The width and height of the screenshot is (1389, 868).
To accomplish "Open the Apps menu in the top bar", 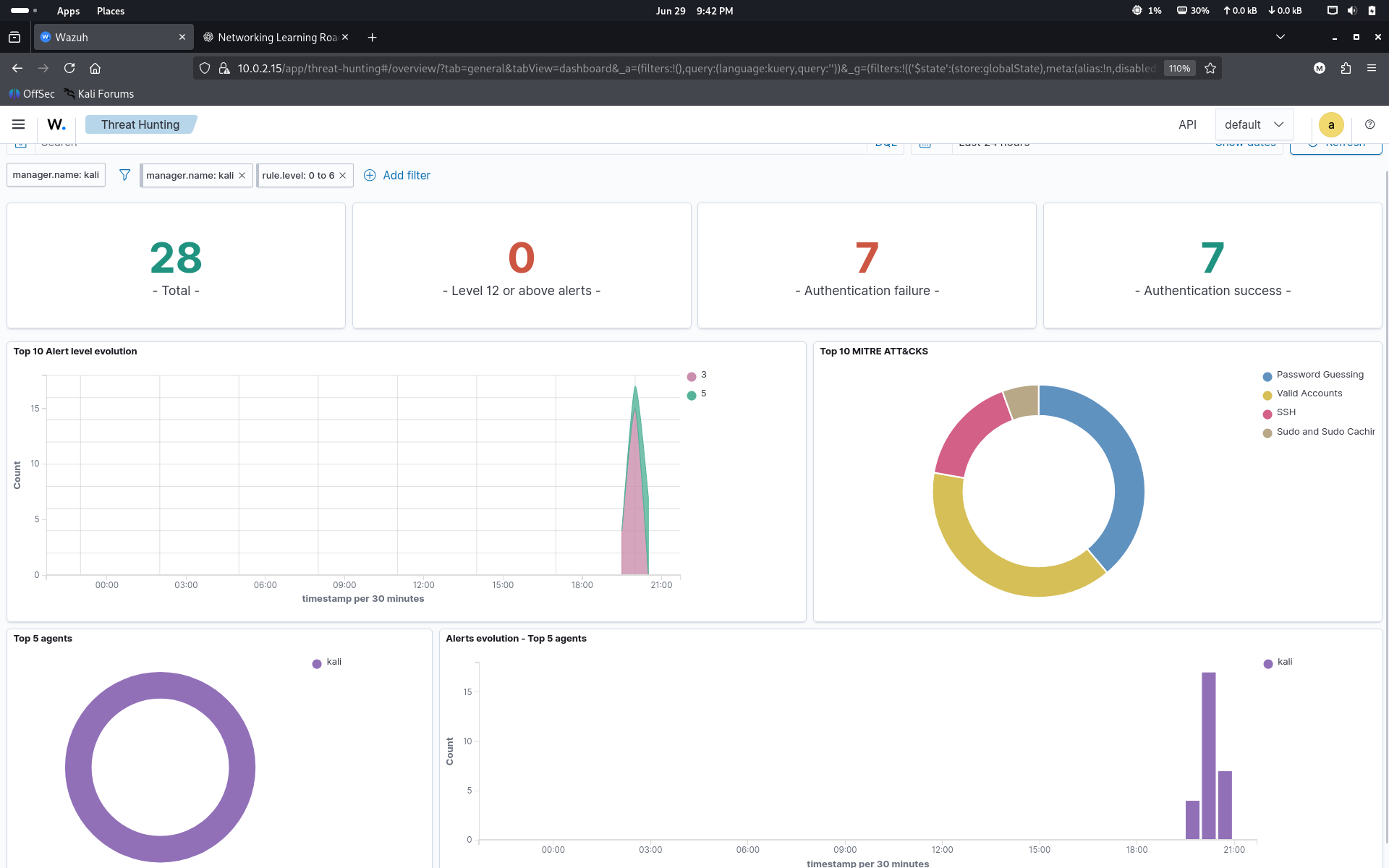I will [68, 11].
